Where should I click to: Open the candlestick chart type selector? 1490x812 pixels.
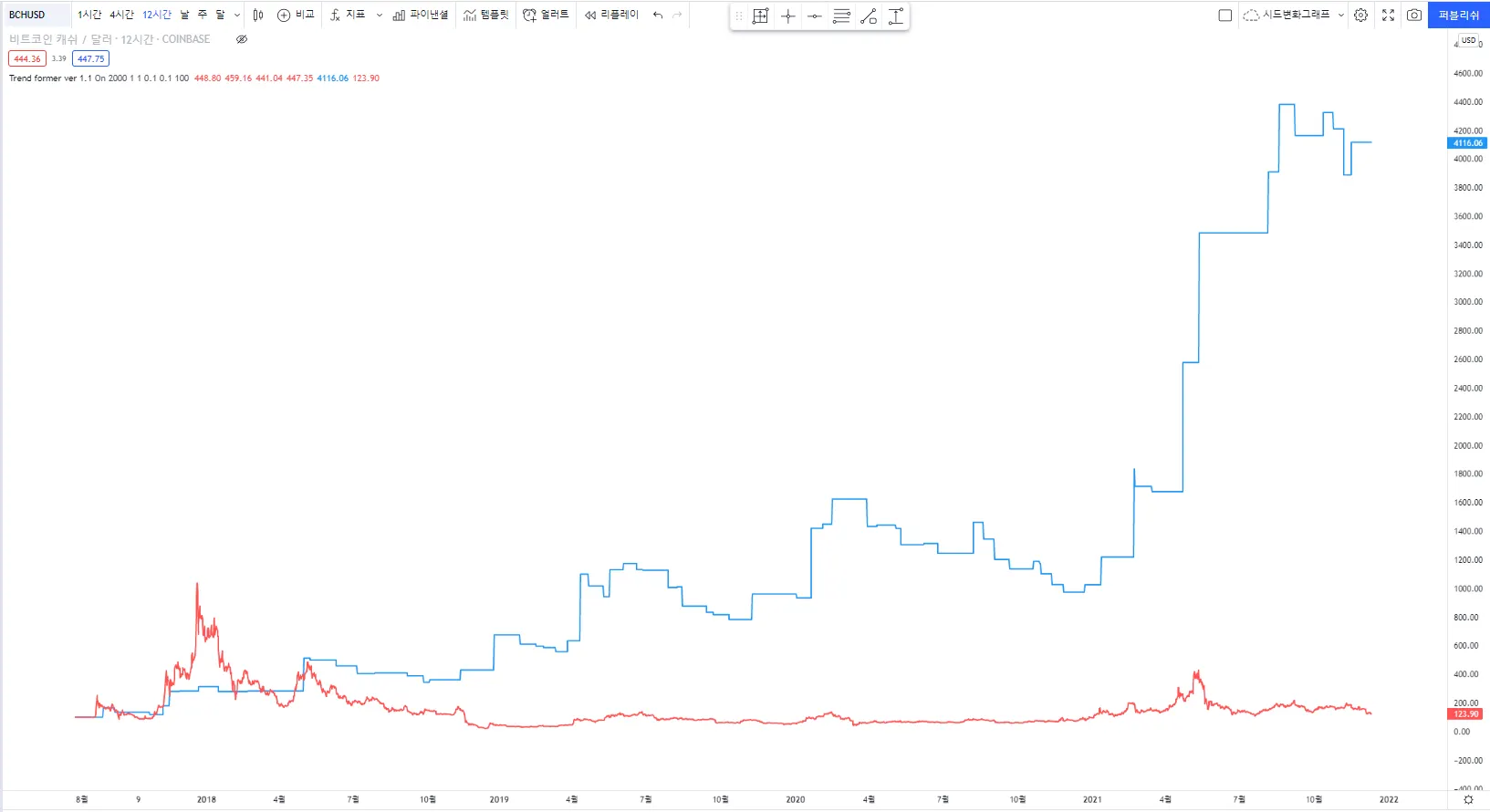(x=258, y=15)
